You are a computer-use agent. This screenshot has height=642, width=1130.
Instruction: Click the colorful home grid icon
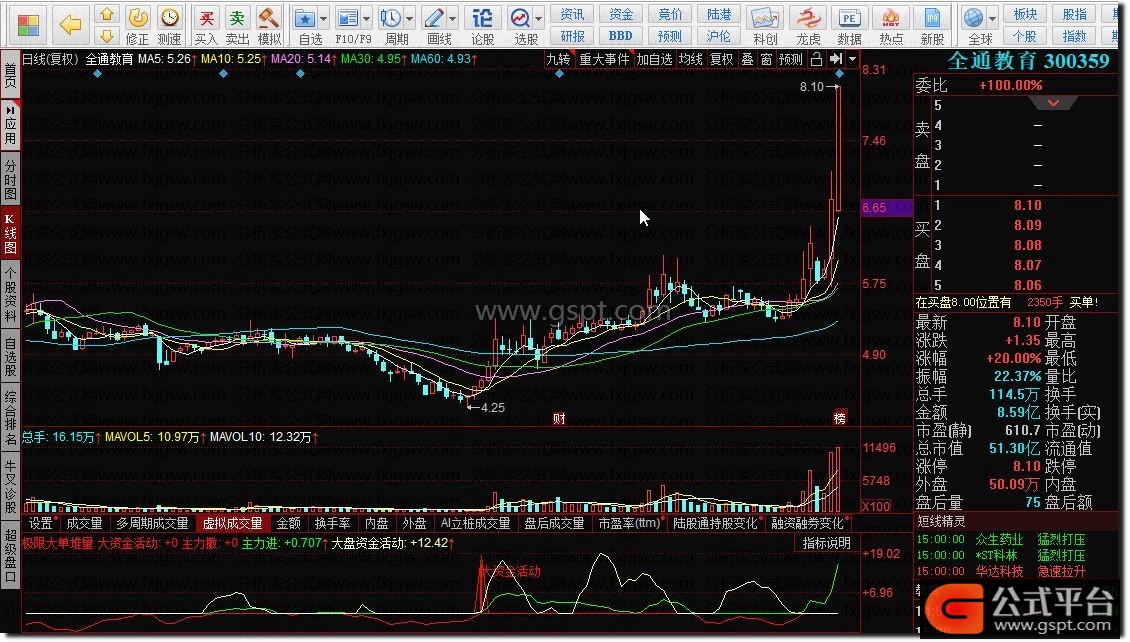point(28,24)
